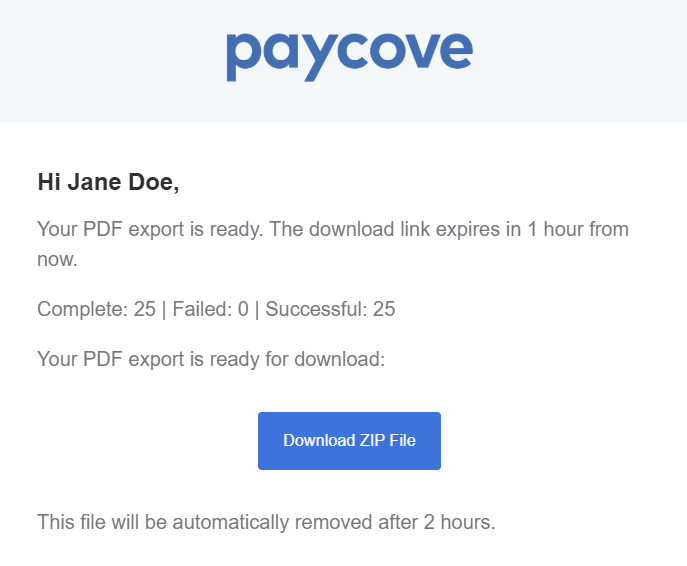Click the "Hi Jane Doe," greeting
This screenshot has width=687, height=566.
coord(108,182)
